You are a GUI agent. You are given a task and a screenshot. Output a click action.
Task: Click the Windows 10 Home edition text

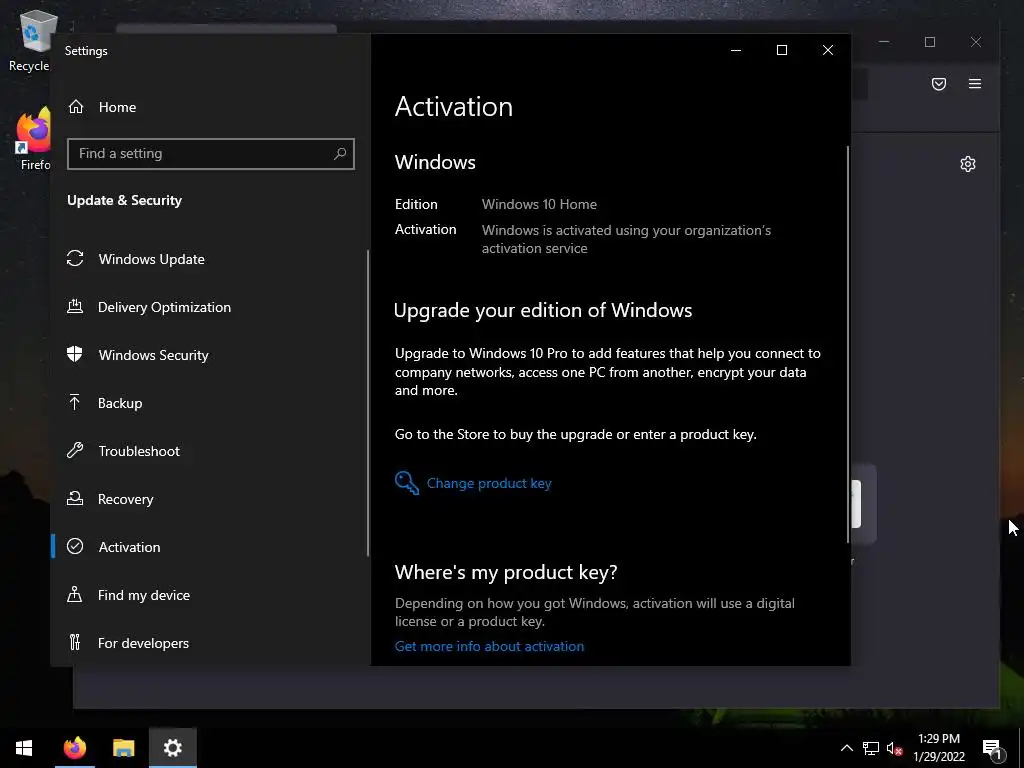539,204
